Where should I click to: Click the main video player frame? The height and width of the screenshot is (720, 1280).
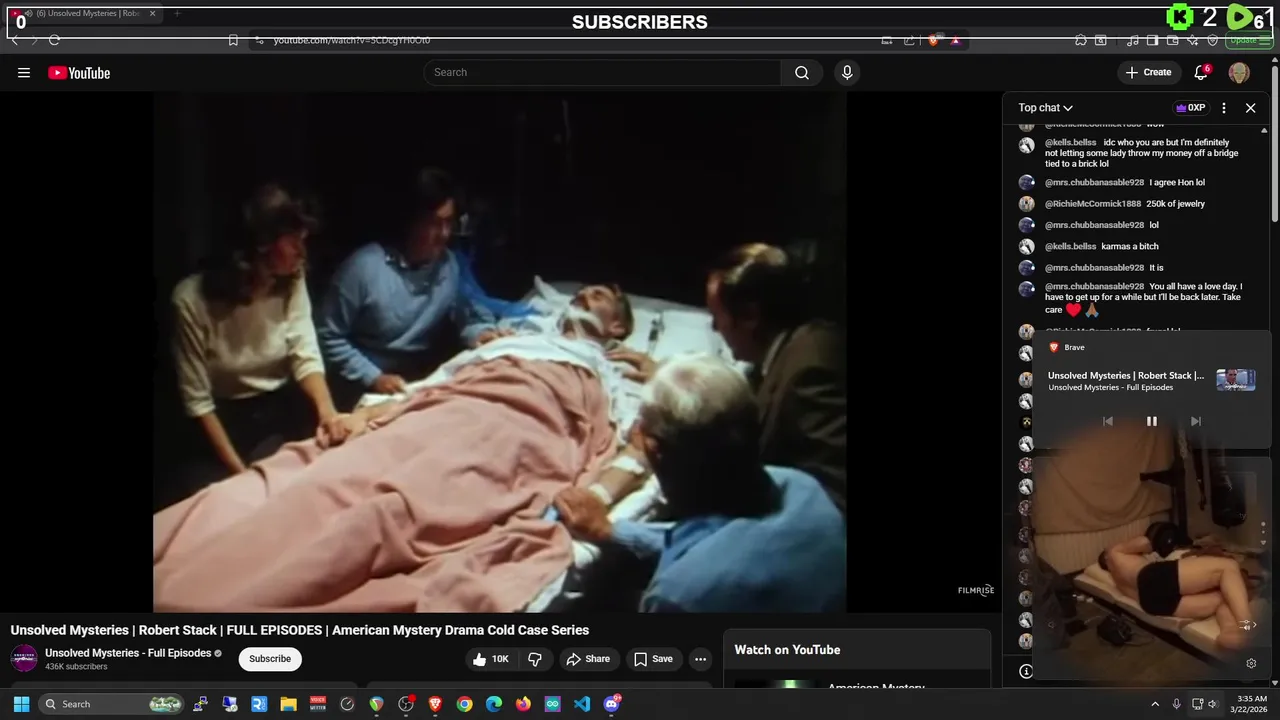click(x=500, y=352)
